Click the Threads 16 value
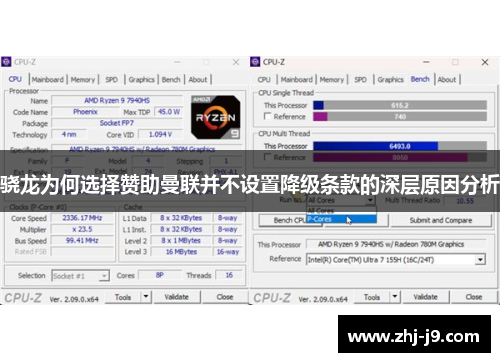500x362 pixels. click(x=229, y=275)
